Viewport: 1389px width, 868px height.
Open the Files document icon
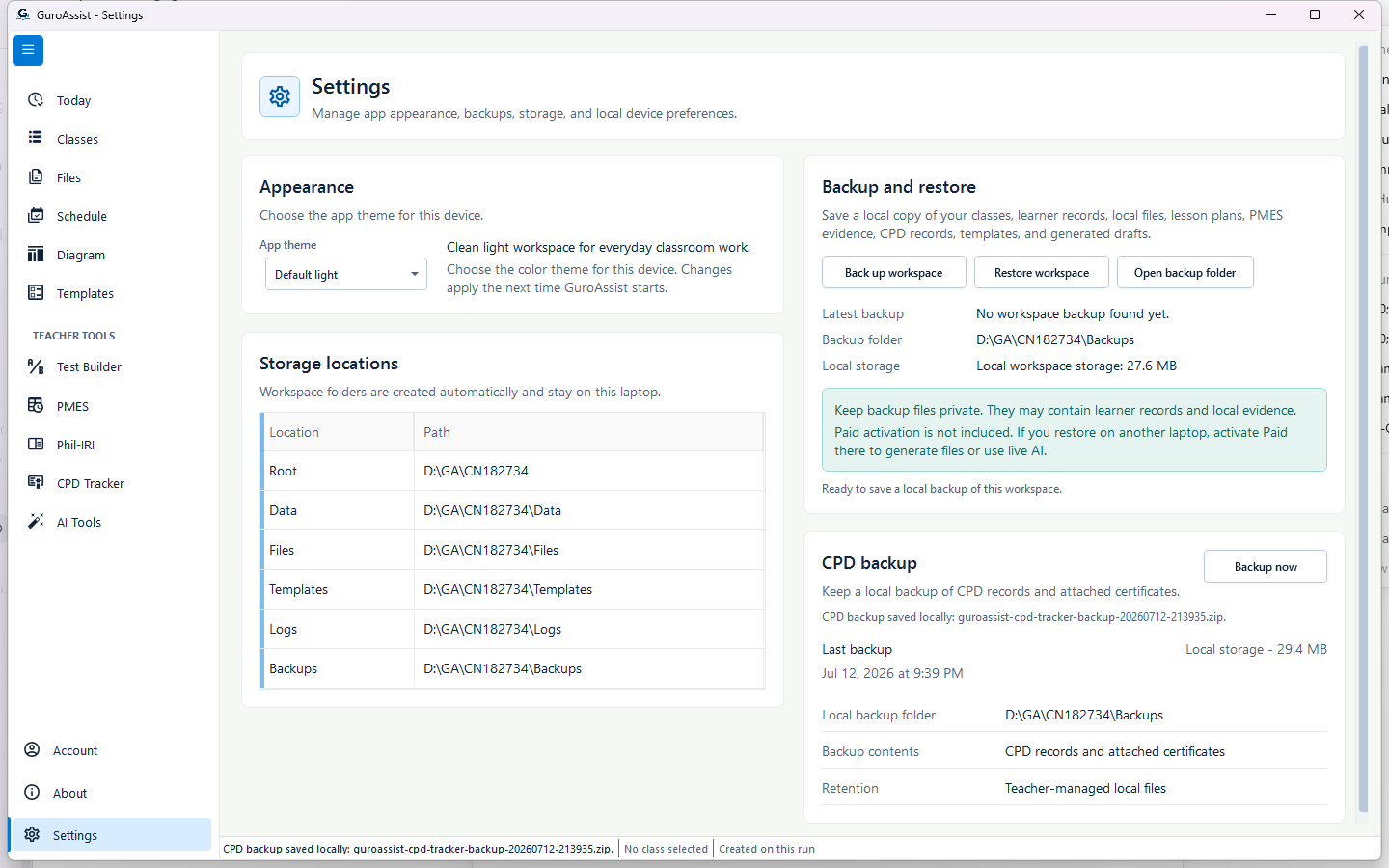(x=36, y=176)
